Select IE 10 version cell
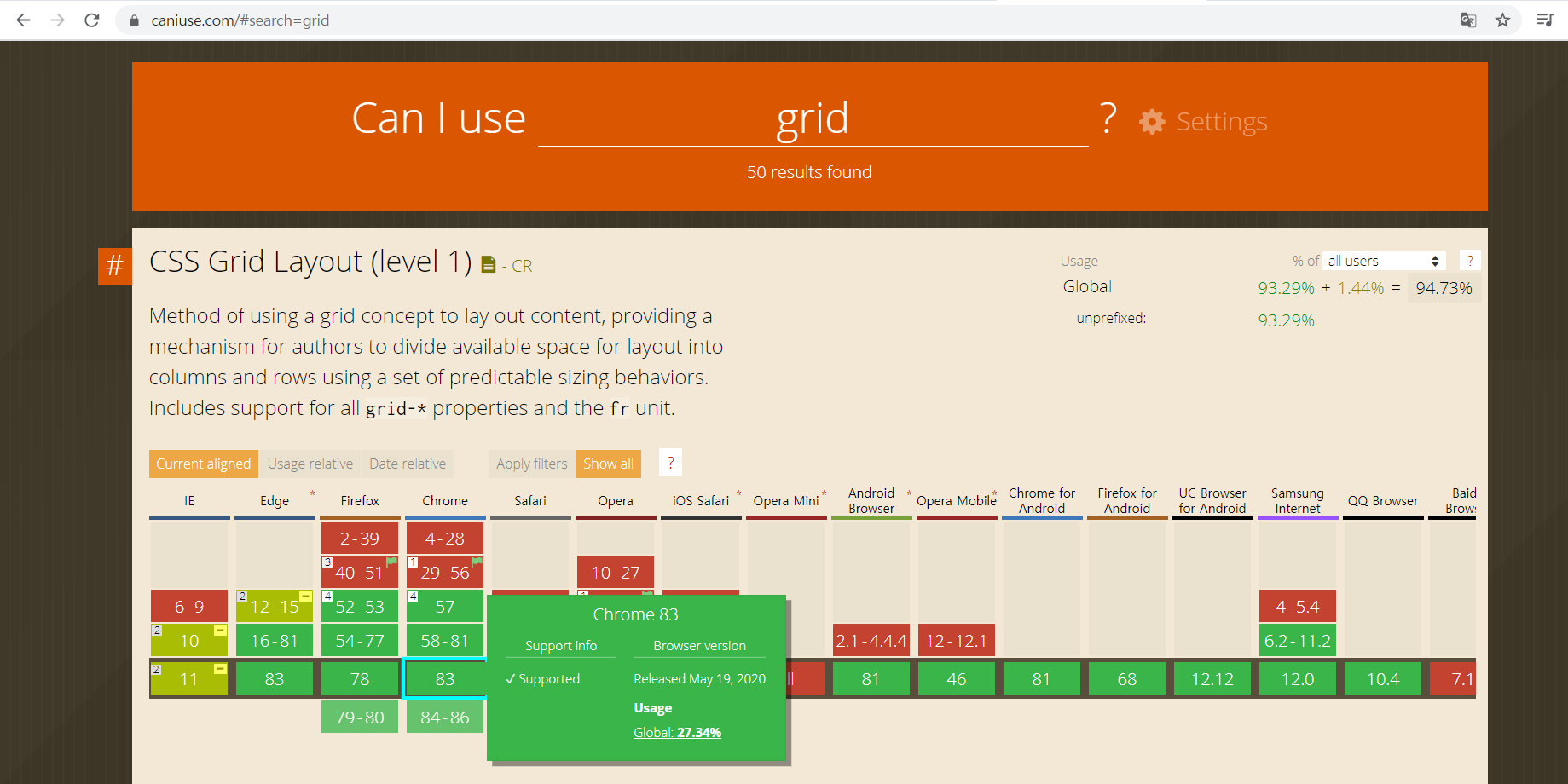Viewport: 1568px width, 784px height. click(189, 640)
